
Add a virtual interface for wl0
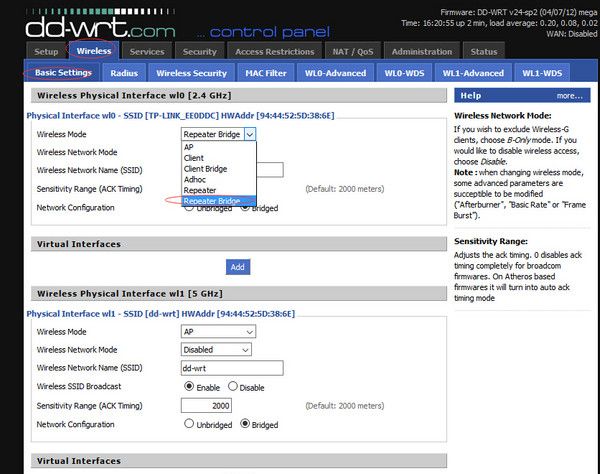(x=238, y=267)
